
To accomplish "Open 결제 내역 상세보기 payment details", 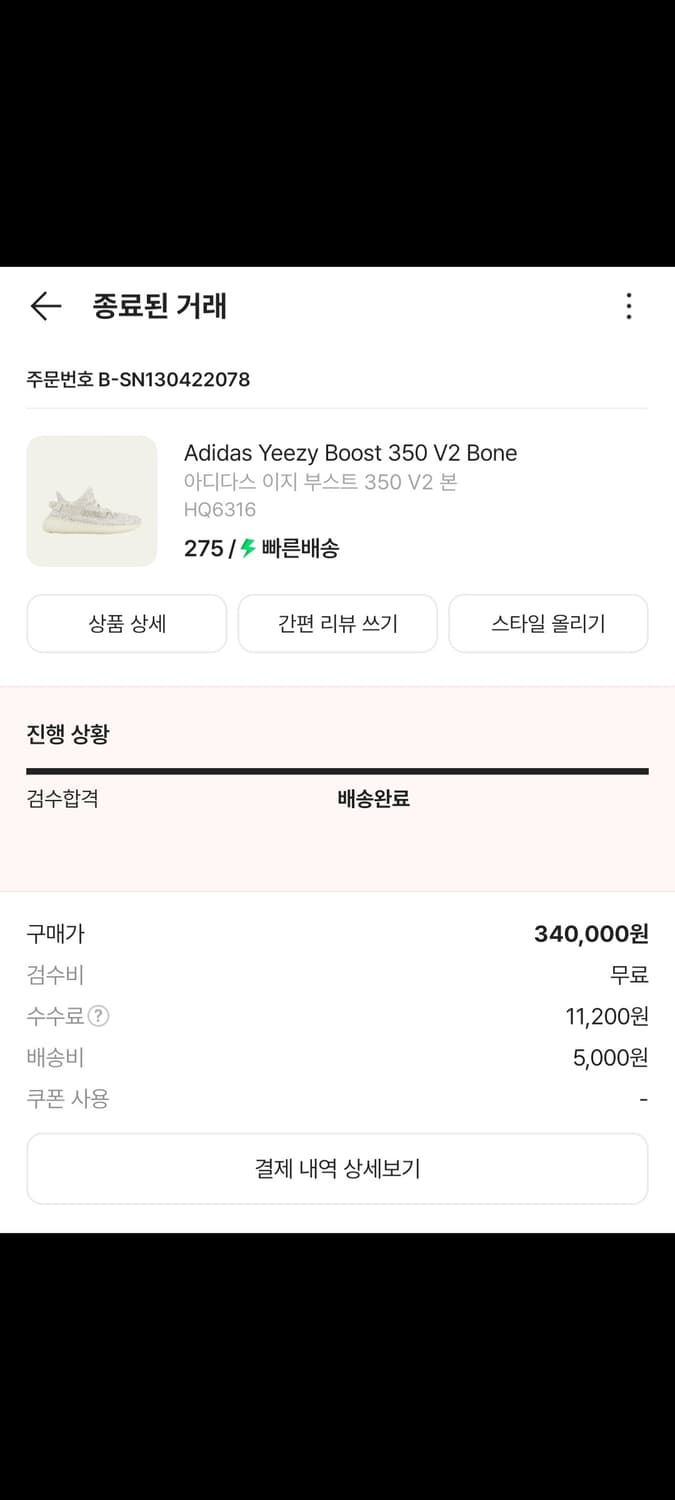I will 337,1168.
